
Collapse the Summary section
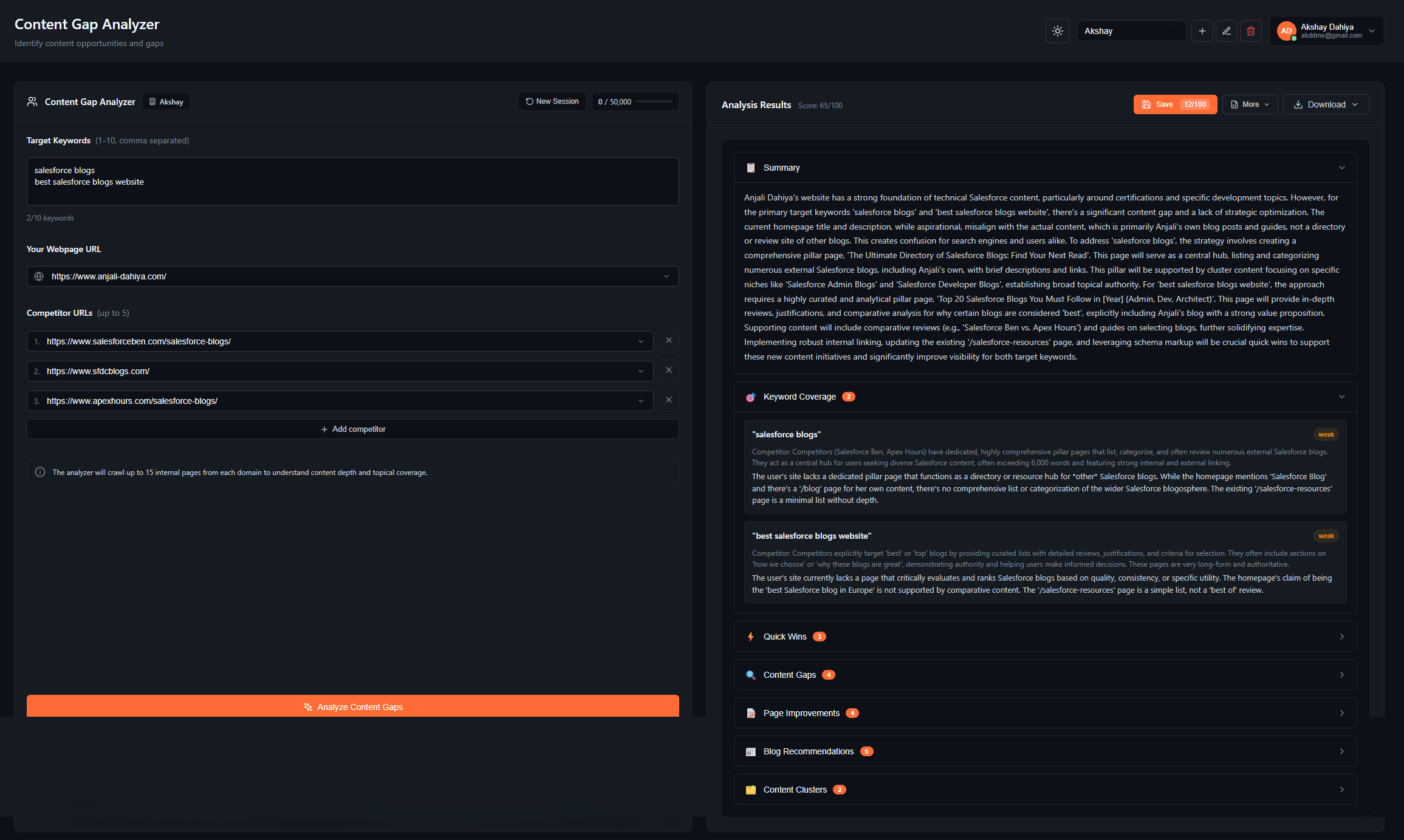1341,168
